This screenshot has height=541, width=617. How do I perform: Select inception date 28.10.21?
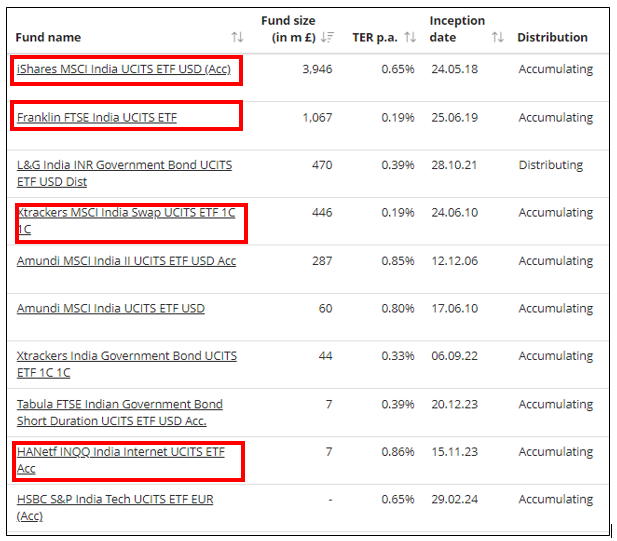pyautogui.click(x=454, y=165)
